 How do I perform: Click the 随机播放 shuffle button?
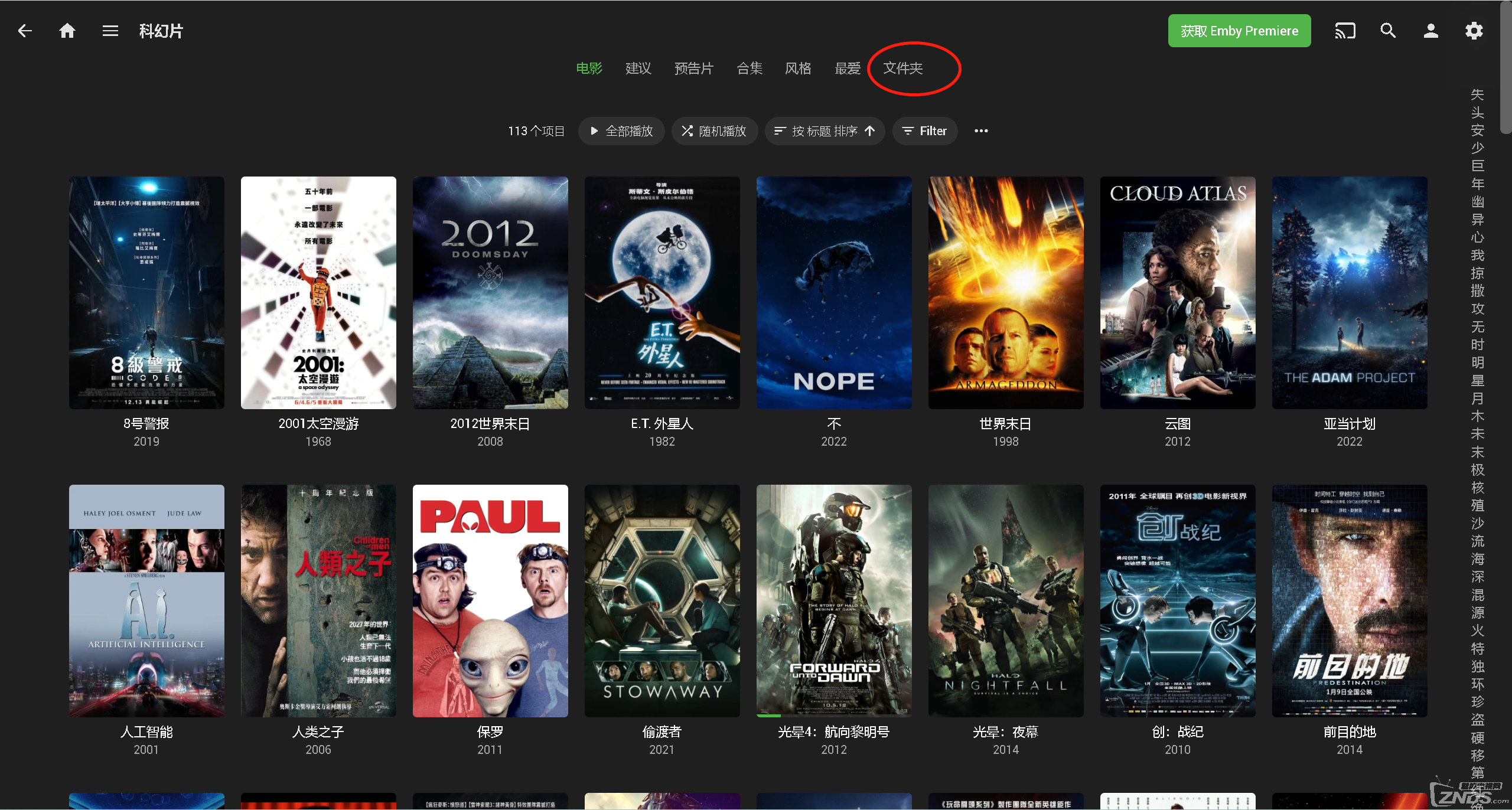(x=714, y=131)
